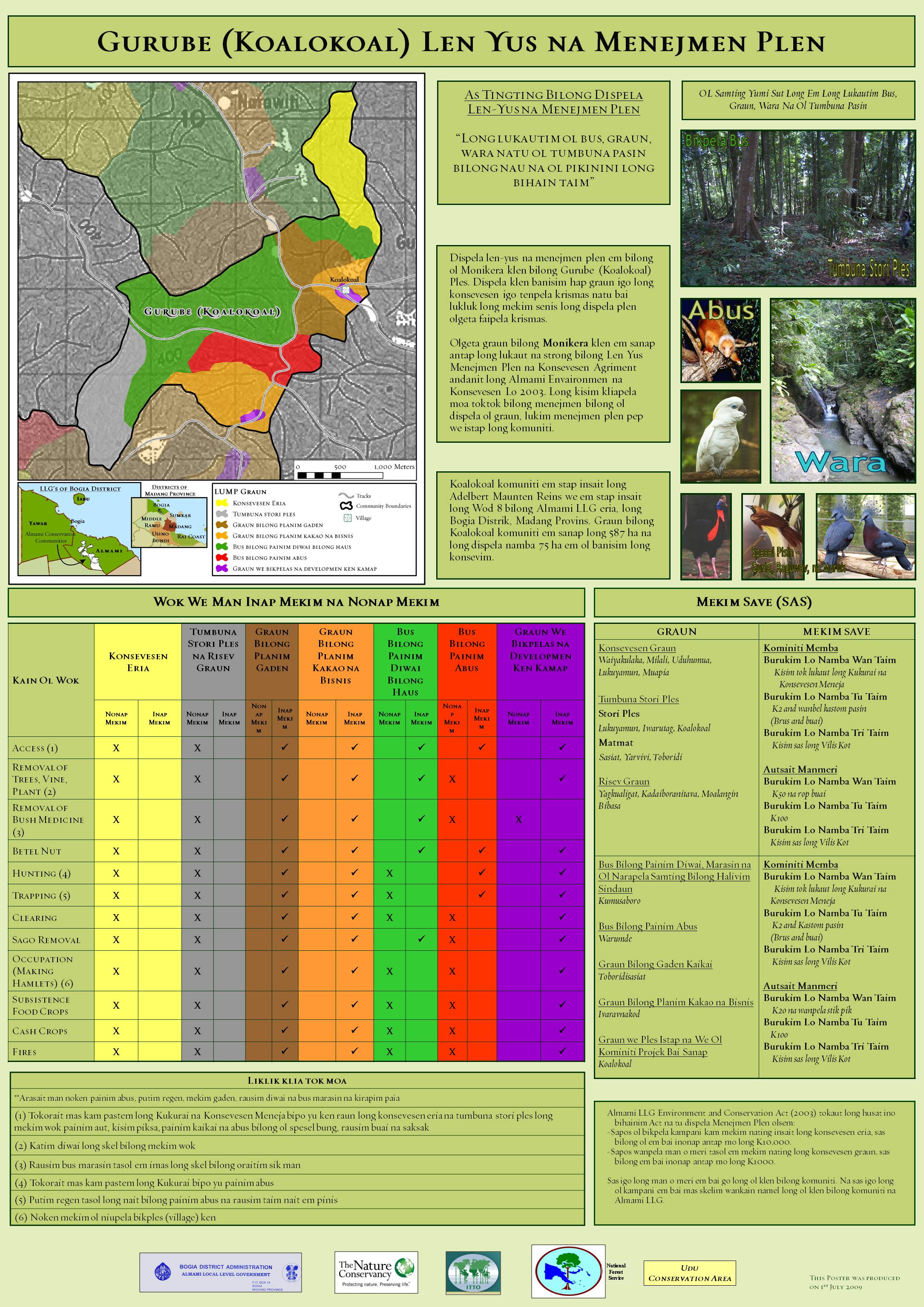Open the cassowary photo
Viewport: 924px width, 1307px height.
pos(706,536)
